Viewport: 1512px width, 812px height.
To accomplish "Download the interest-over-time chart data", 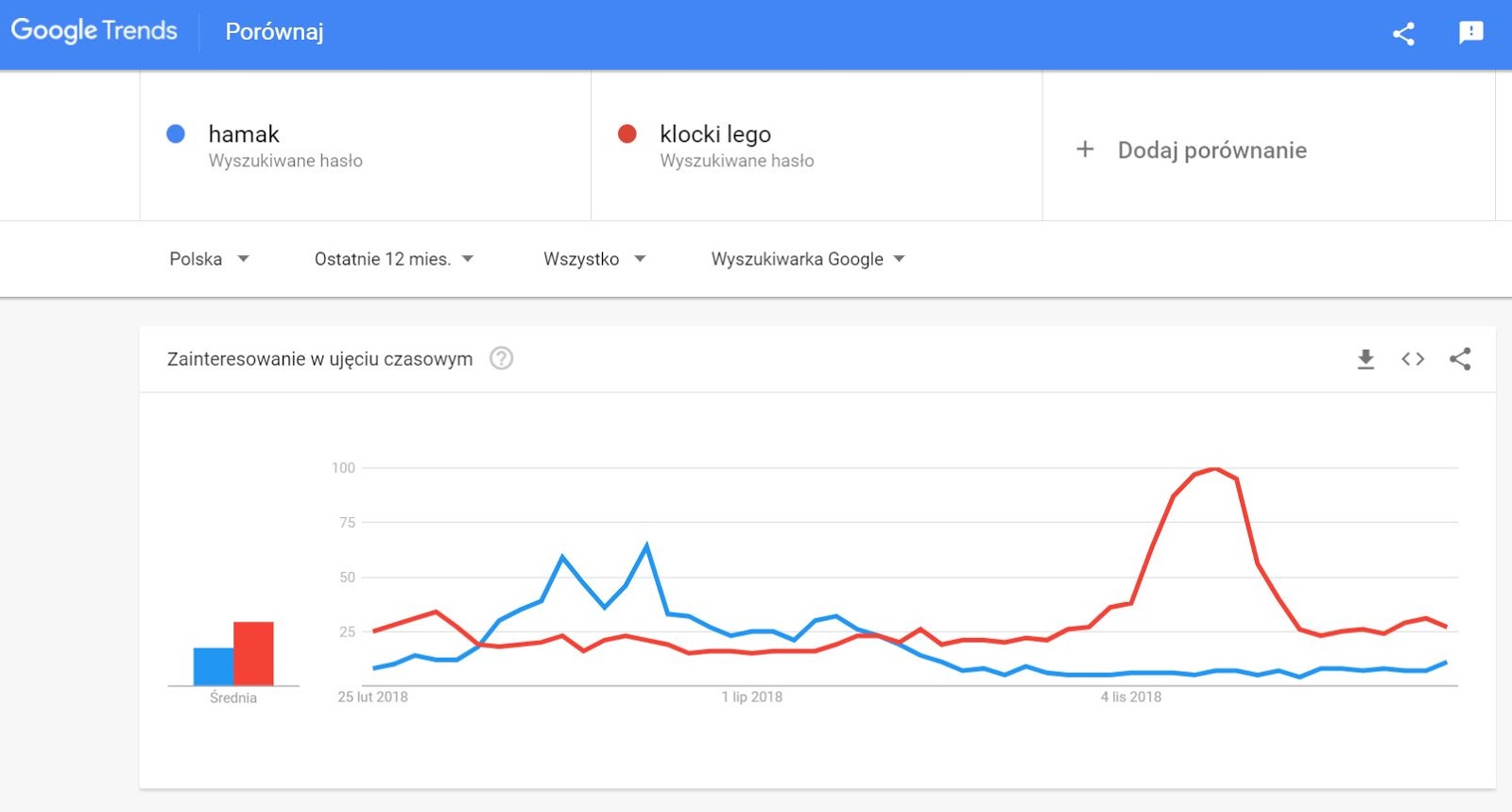I will click(1366, 359).
